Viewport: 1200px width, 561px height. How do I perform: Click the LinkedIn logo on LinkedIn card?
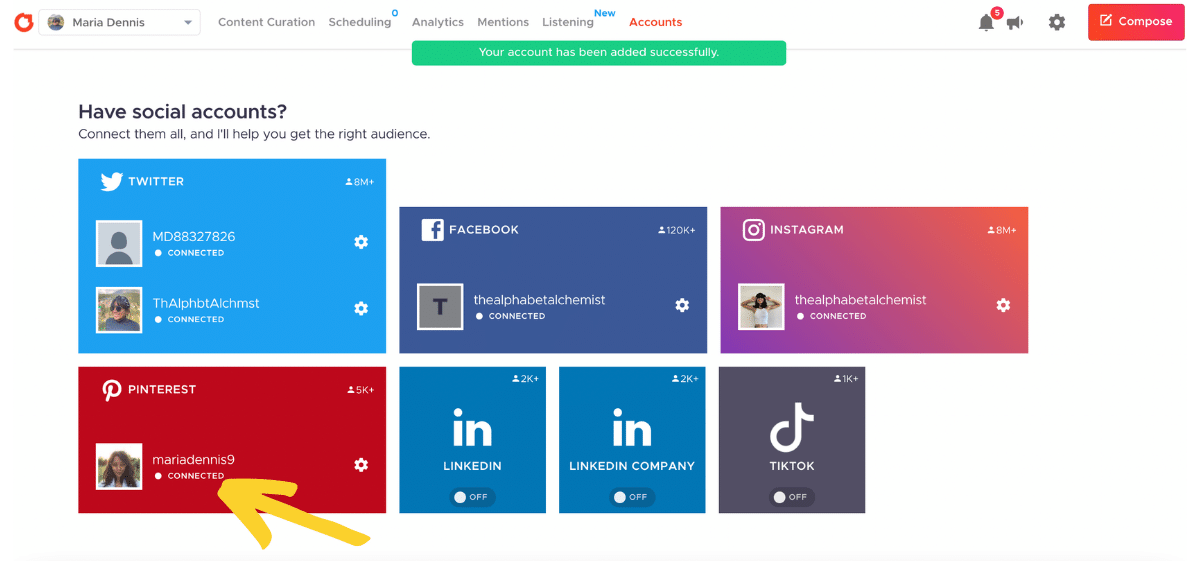(472, 430)
